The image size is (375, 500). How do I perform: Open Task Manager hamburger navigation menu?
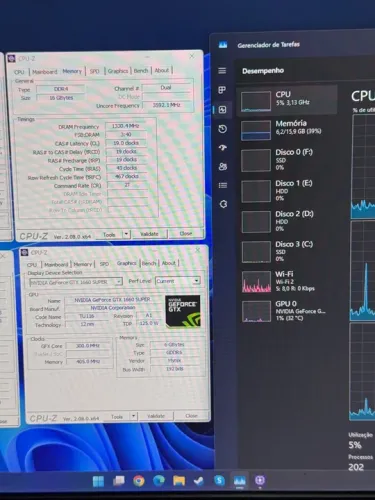tap(222, 71)
